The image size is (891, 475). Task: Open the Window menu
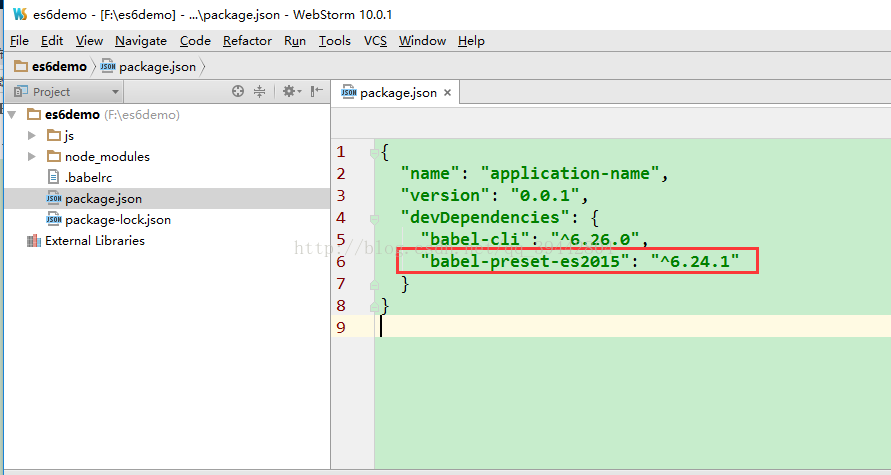pos(422,41)
